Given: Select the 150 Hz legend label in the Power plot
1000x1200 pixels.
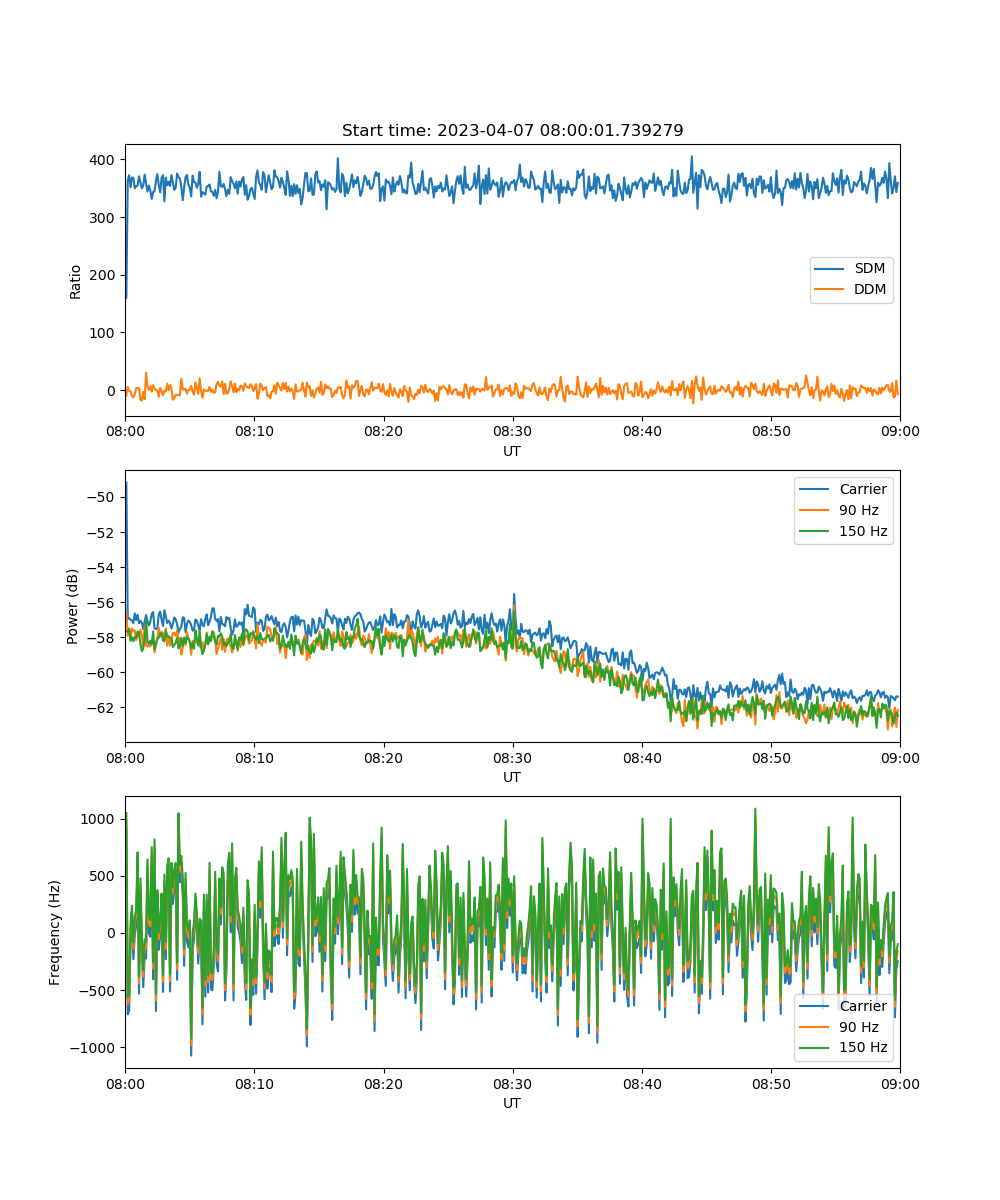Looking at the screenshot, I should 863,532.
